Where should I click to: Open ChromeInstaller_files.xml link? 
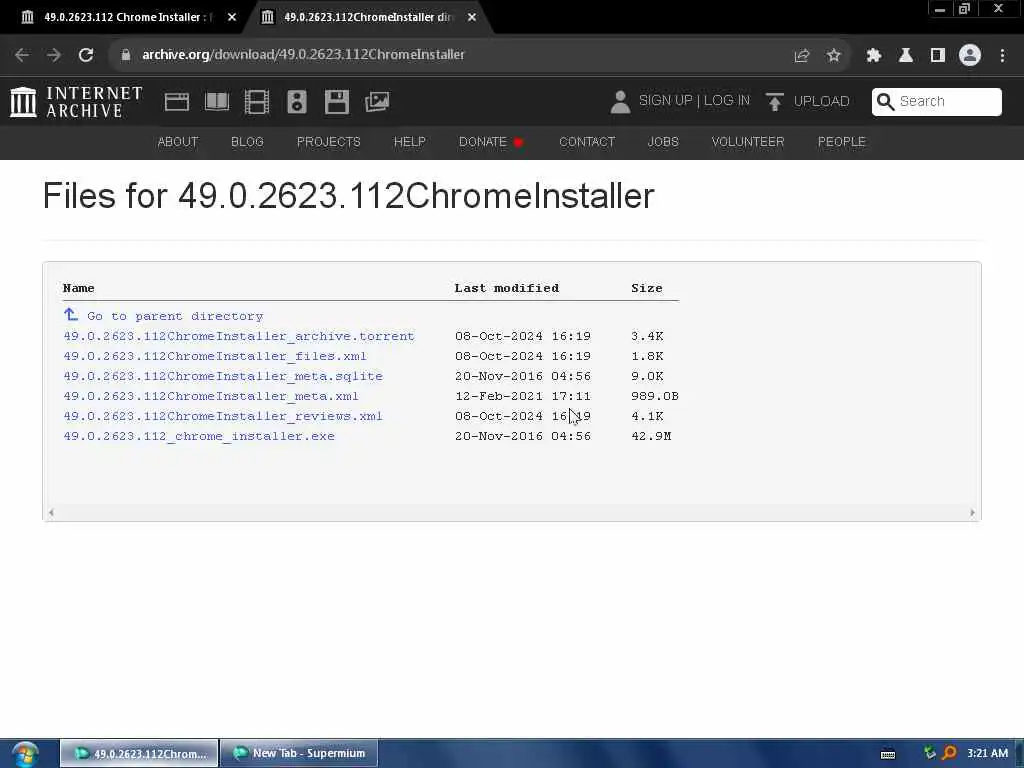point(215,356)
